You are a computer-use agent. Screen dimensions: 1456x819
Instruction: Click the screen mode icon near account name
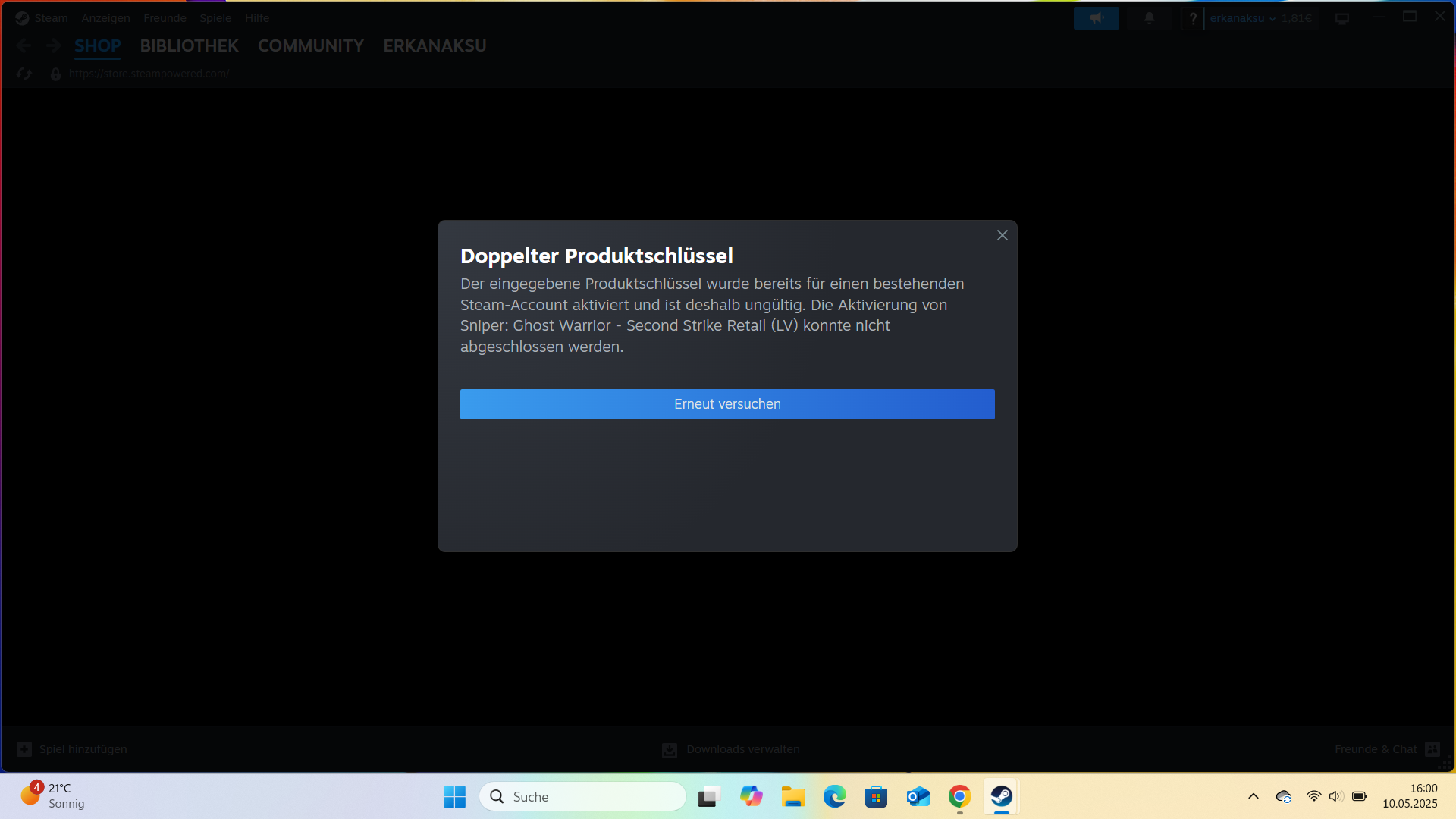tap(1342, 17)
